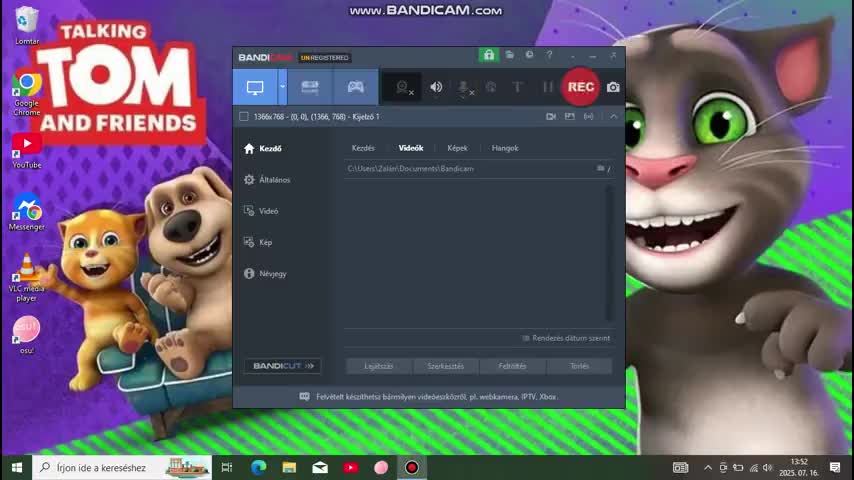Click the image icon in status row
854x480 pixels.
(x=570, y=117)
